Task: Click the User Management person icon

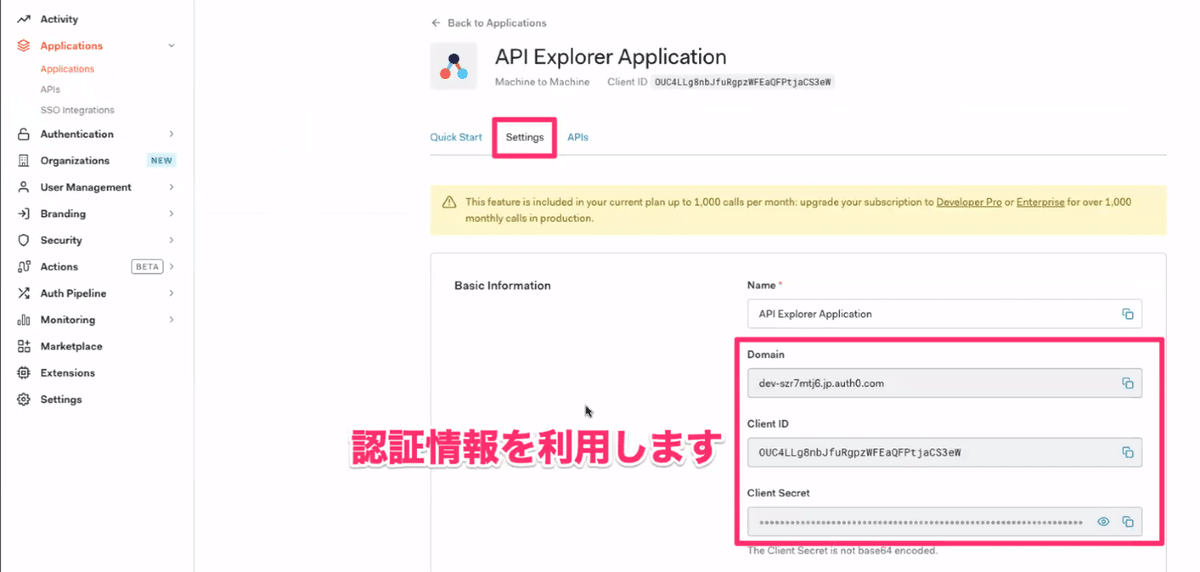Action: tap(23, 187)
